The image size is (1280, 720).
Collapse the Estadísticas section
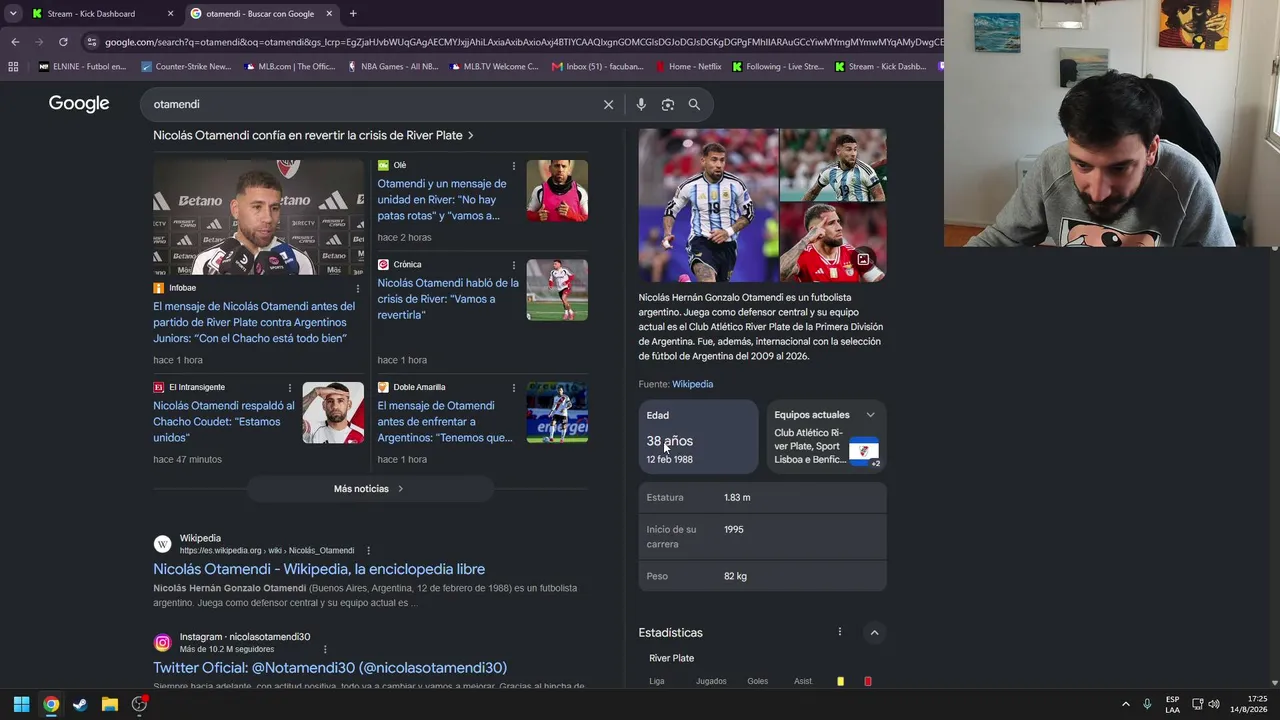click(874, 633)
